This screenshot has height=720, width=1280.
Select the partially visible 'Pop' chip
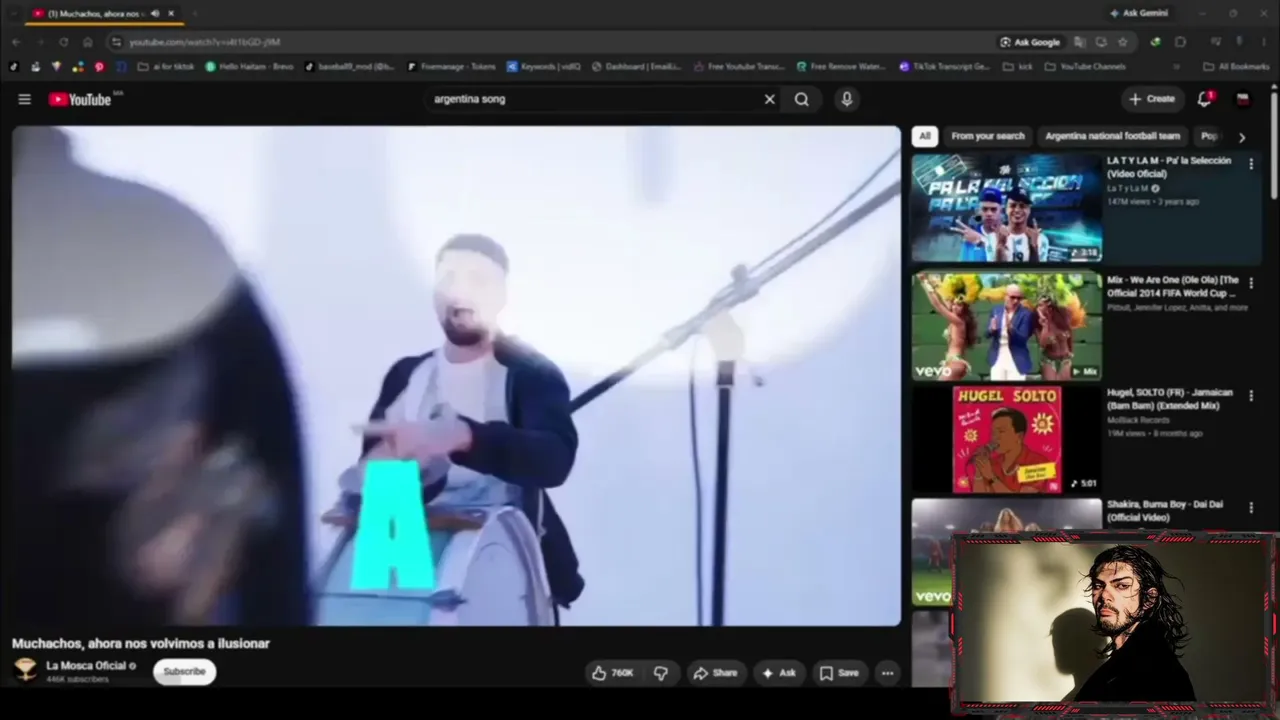coord(1208,136)
